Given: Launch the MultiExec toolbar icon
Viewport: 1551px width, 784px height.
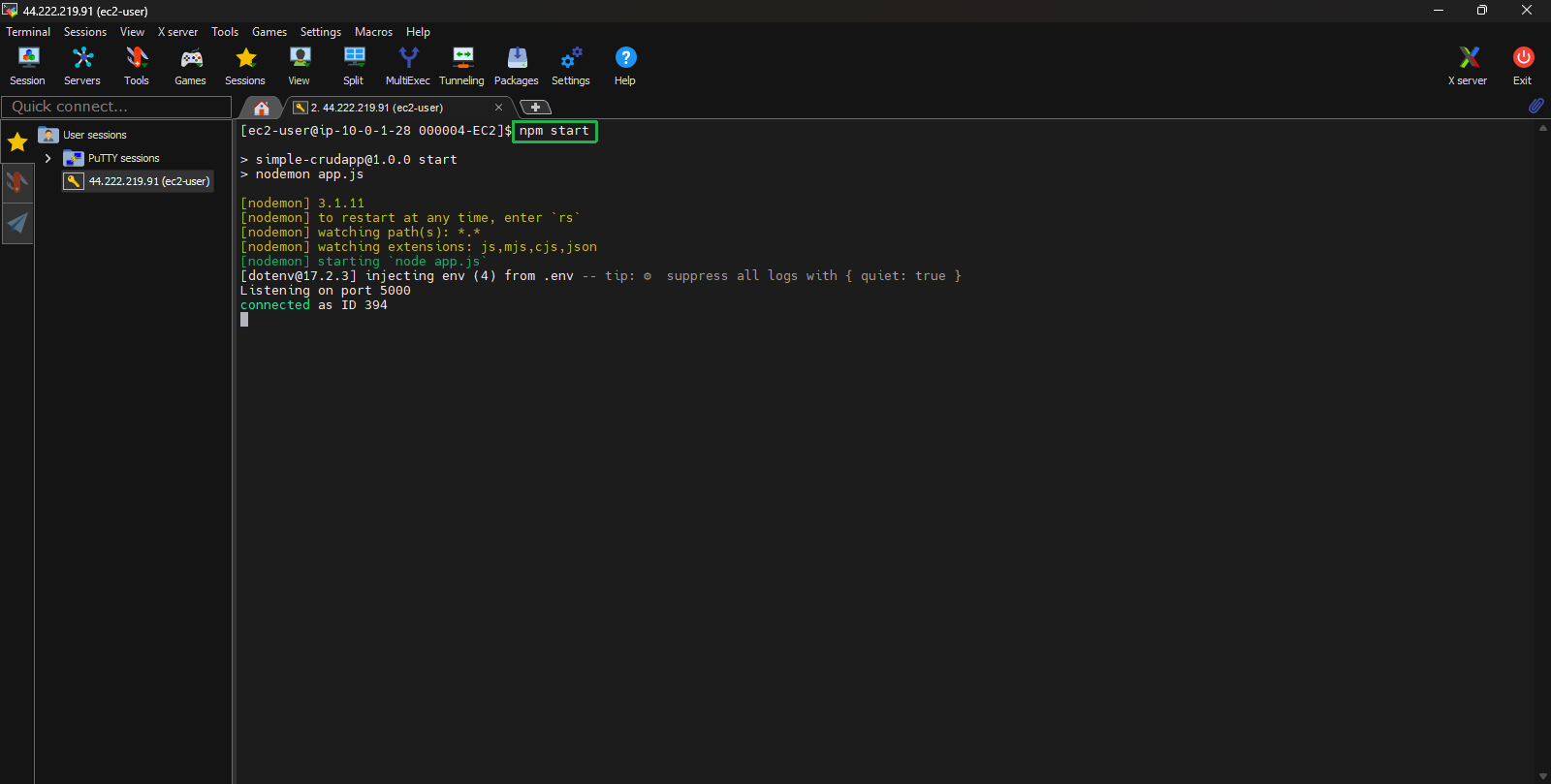Looking at the screenshot, I should coord(408,66).
